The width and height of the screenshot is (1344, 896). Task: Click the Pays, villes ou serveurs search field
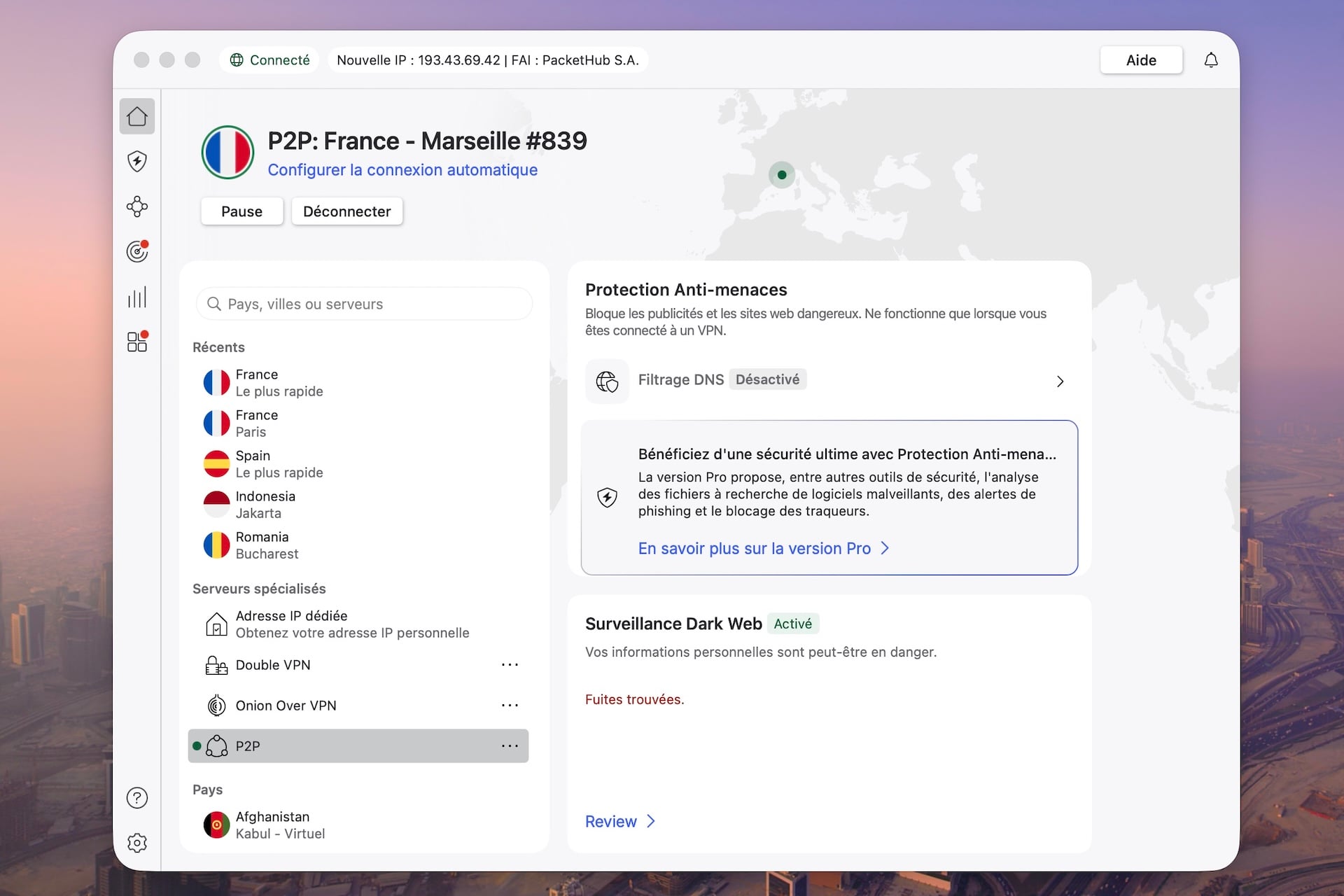363,303
